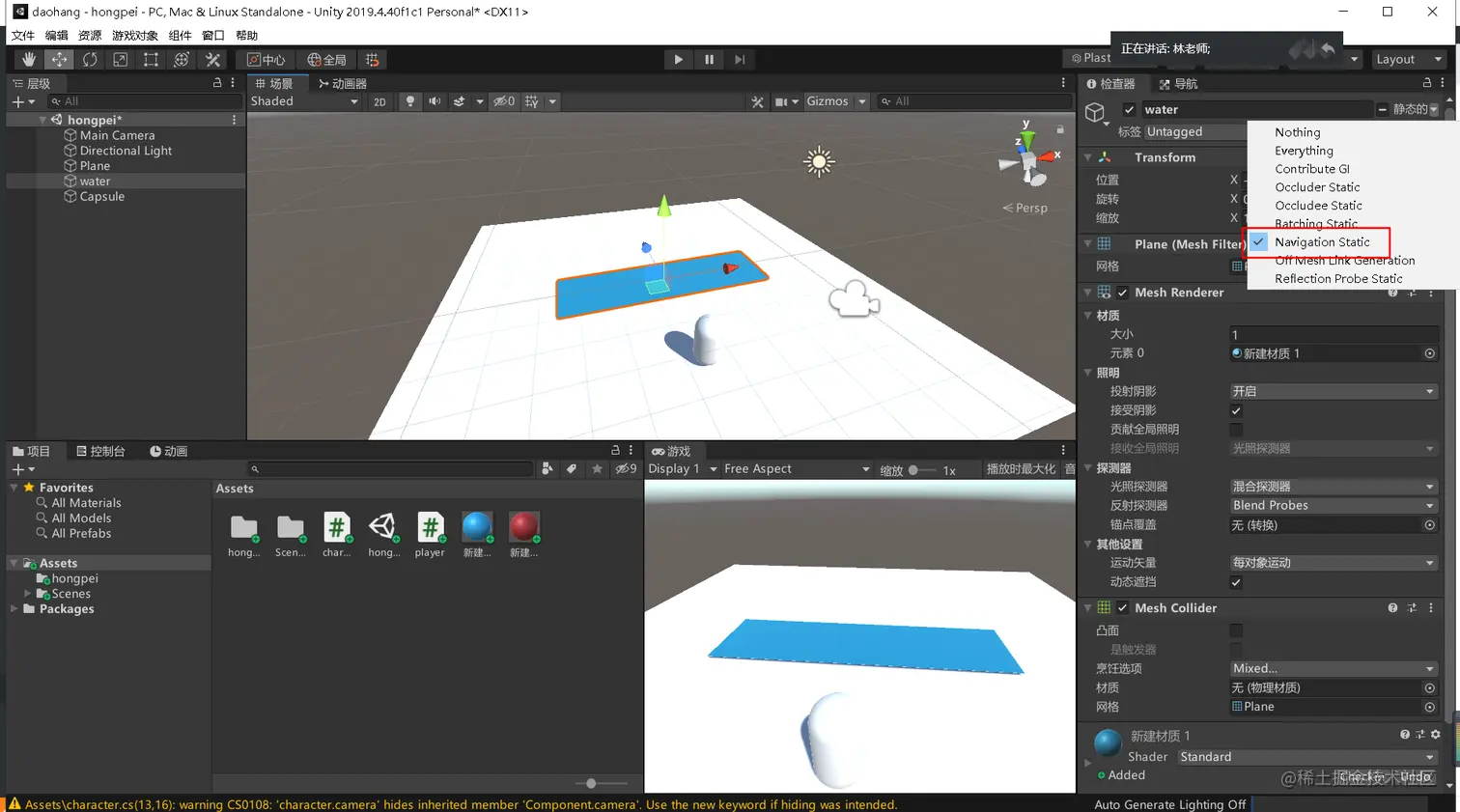Select the player script asset
Screen dimensions: 1460x812
[430, 535]
